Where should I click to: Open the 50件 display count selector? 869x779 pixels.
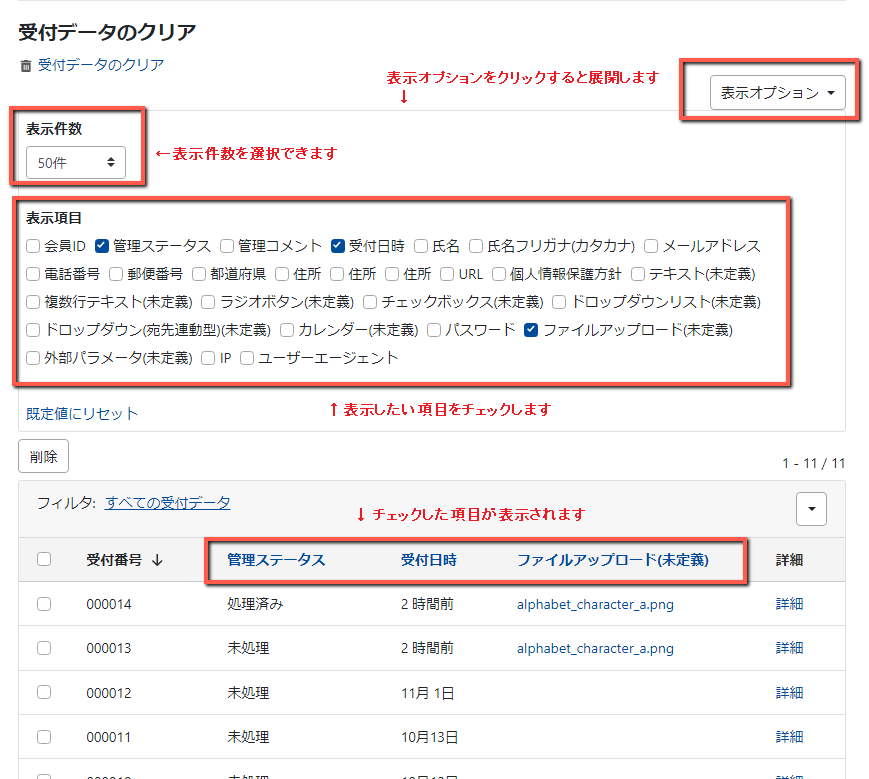pyautogui.click(x=75, y=161)
